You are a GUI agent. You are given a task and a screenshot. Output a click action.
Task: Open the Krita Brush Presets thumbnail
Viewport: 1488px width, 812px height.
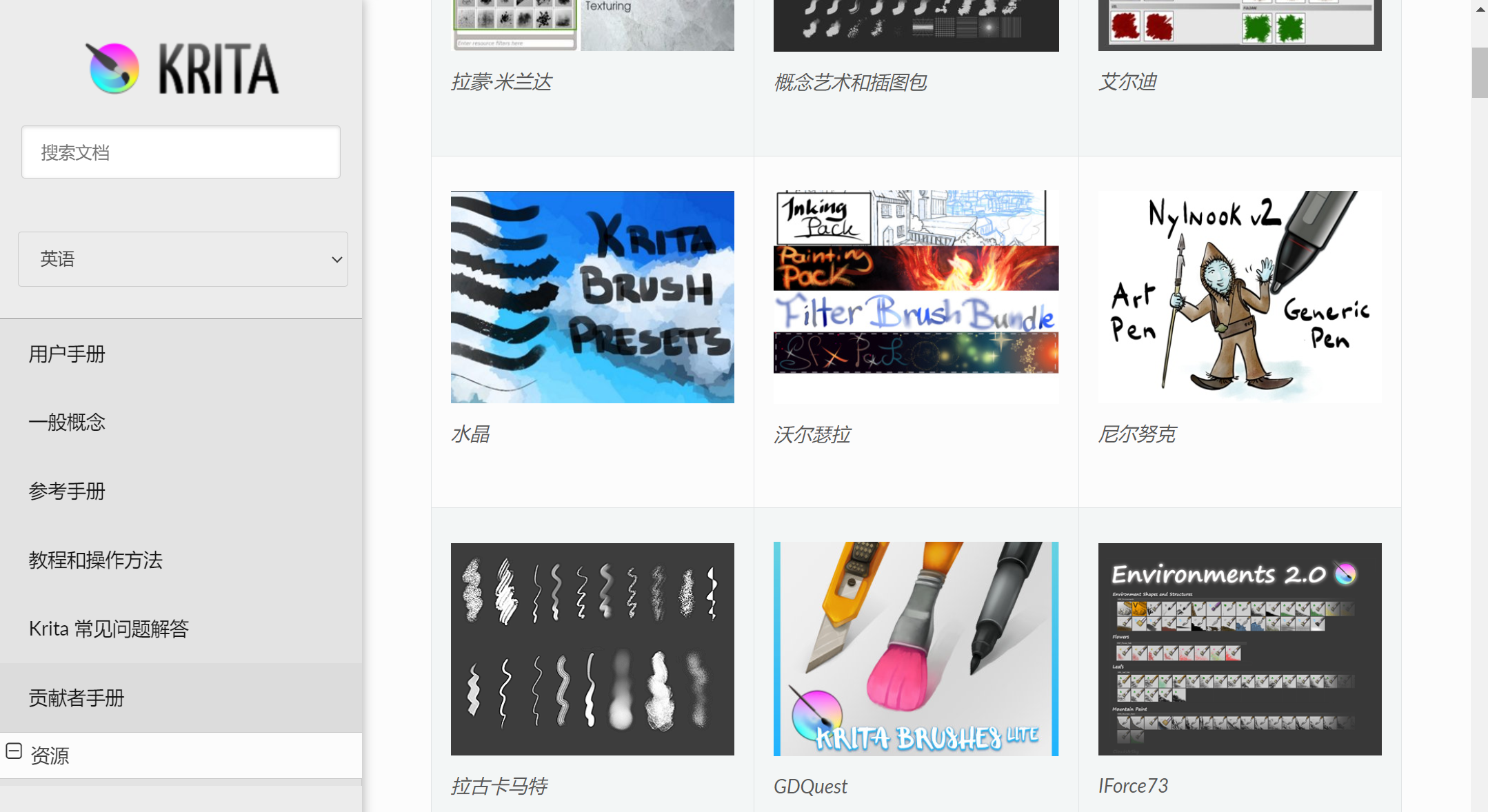[x=592, y=297]
